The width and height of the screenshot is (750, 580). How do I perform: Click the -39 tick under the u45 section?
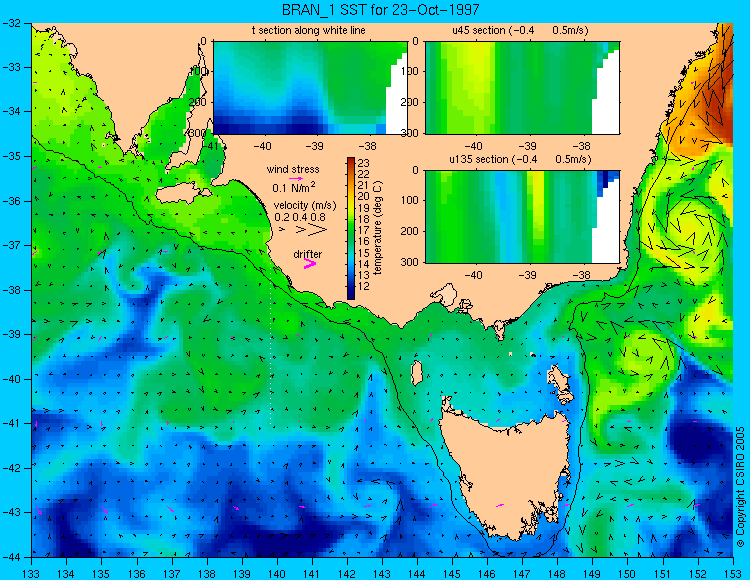(528, 146)
